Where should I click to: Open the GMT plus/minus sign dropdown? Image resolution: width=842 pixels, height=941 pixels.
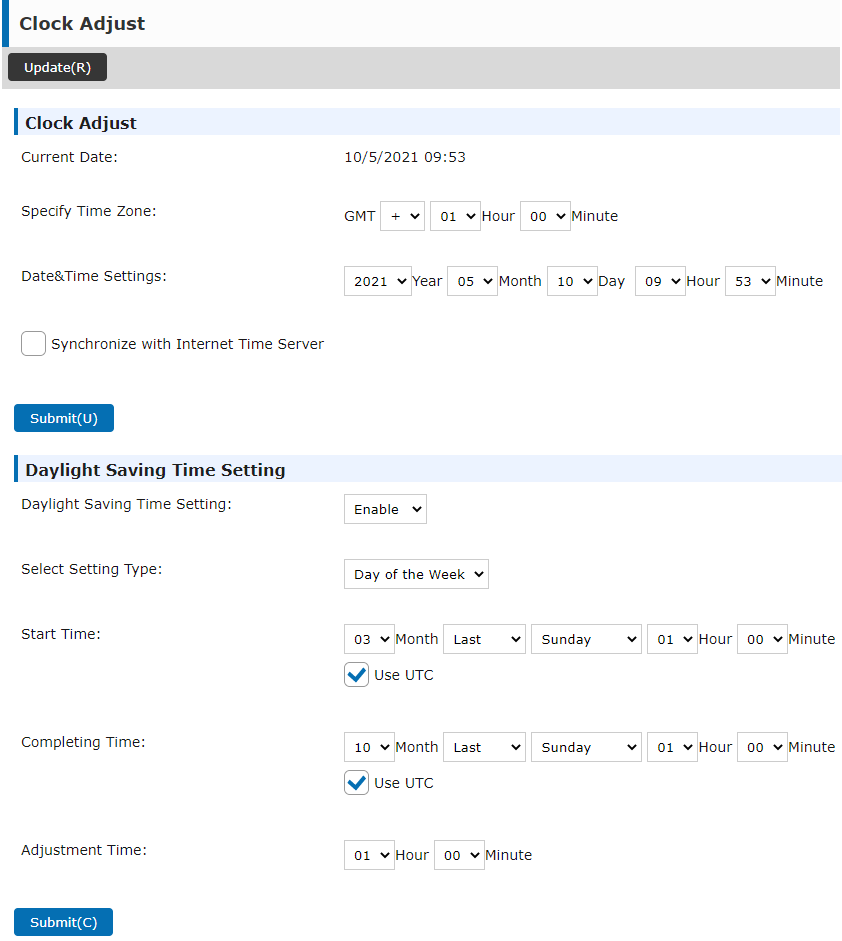coord(402,215)
